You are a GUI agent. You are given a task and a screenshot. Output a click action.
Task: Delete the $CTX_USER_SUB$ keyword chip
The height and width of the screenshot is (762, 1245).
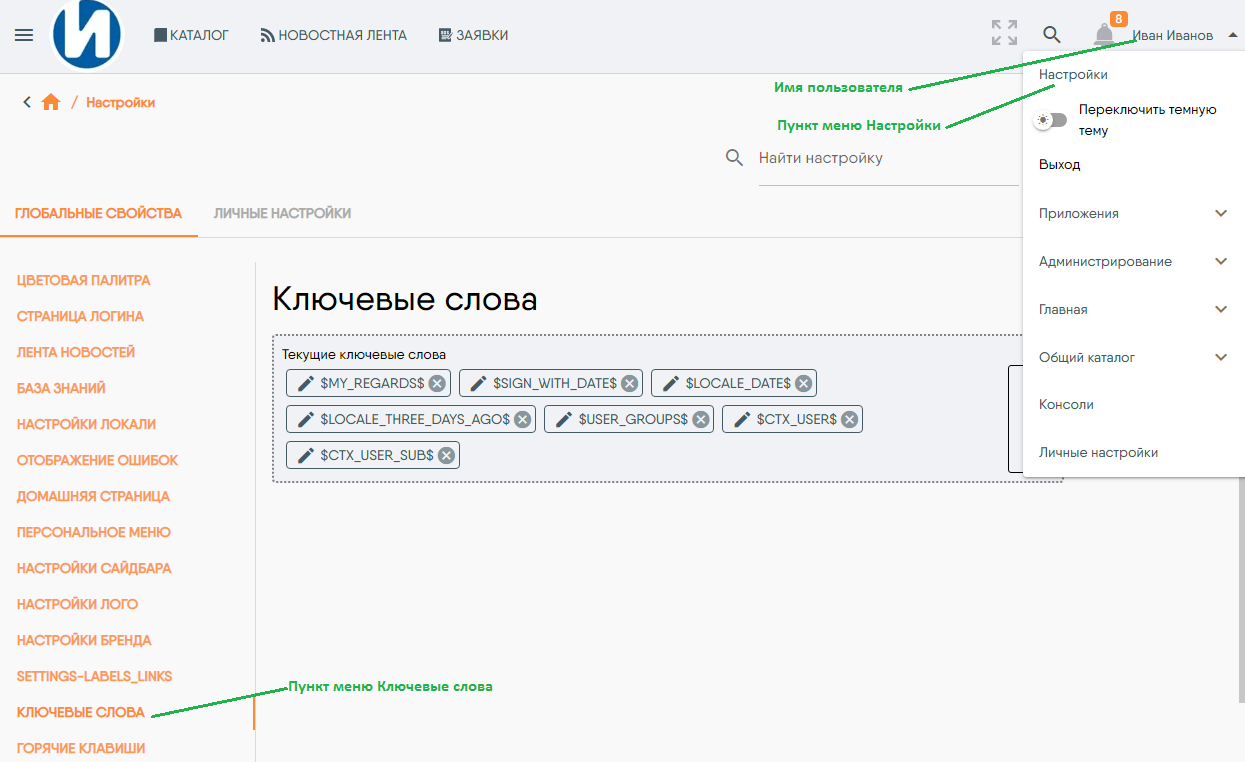447,455
